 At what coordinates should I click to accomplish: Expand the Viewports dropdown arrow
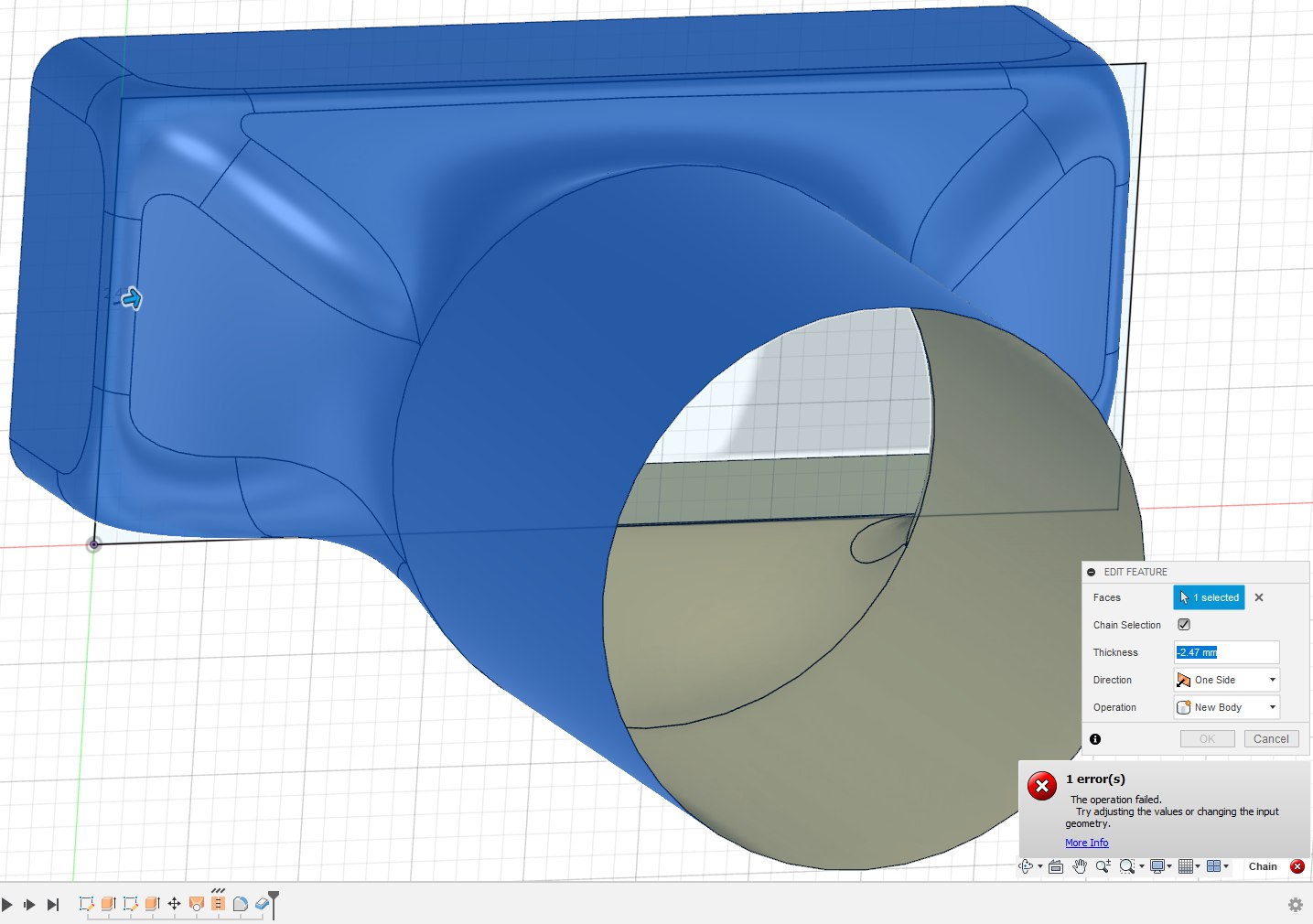tap(1226, 866)
